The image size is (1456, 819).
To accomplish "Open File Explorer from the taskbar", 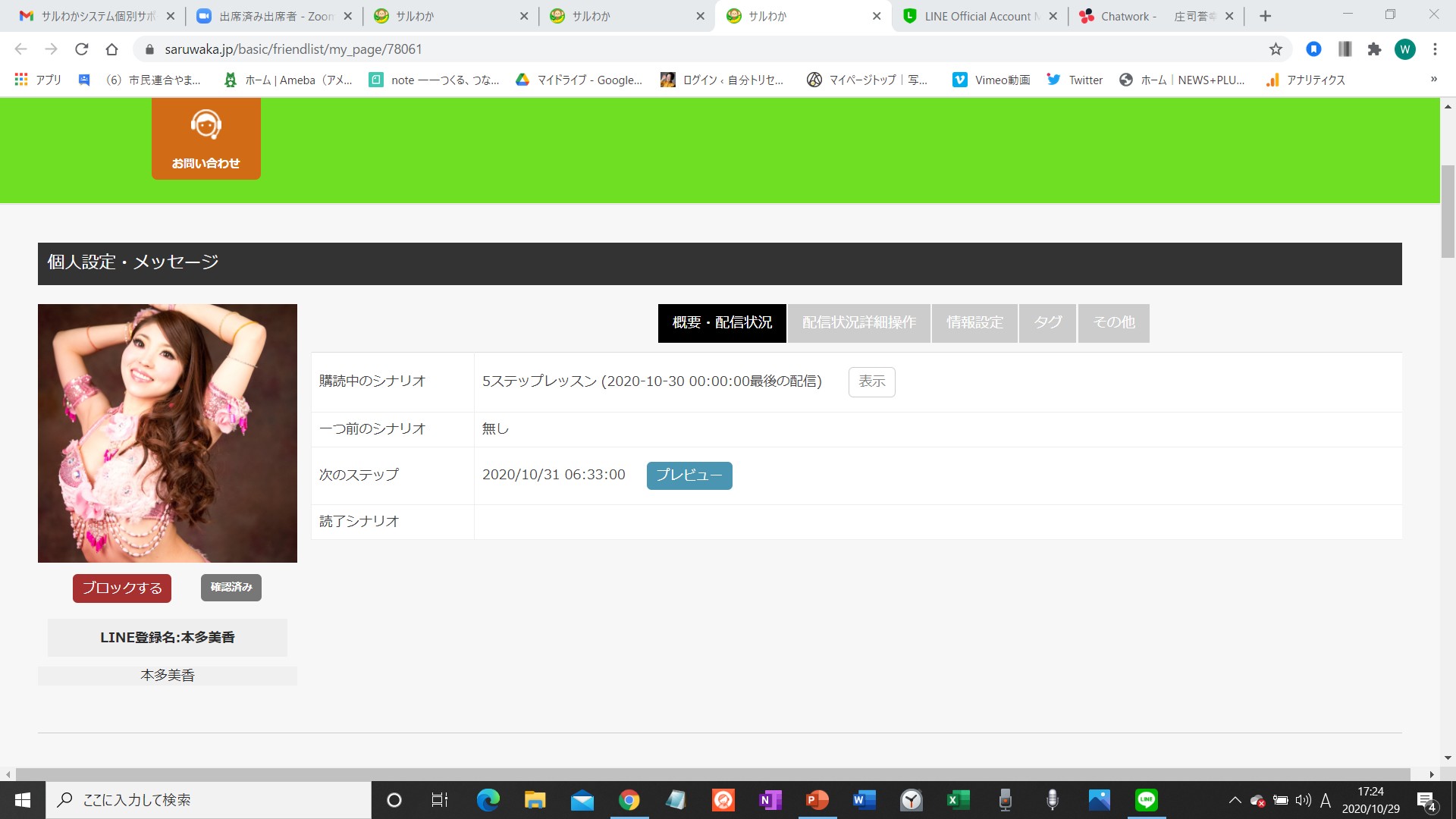I will pos(535,800).
